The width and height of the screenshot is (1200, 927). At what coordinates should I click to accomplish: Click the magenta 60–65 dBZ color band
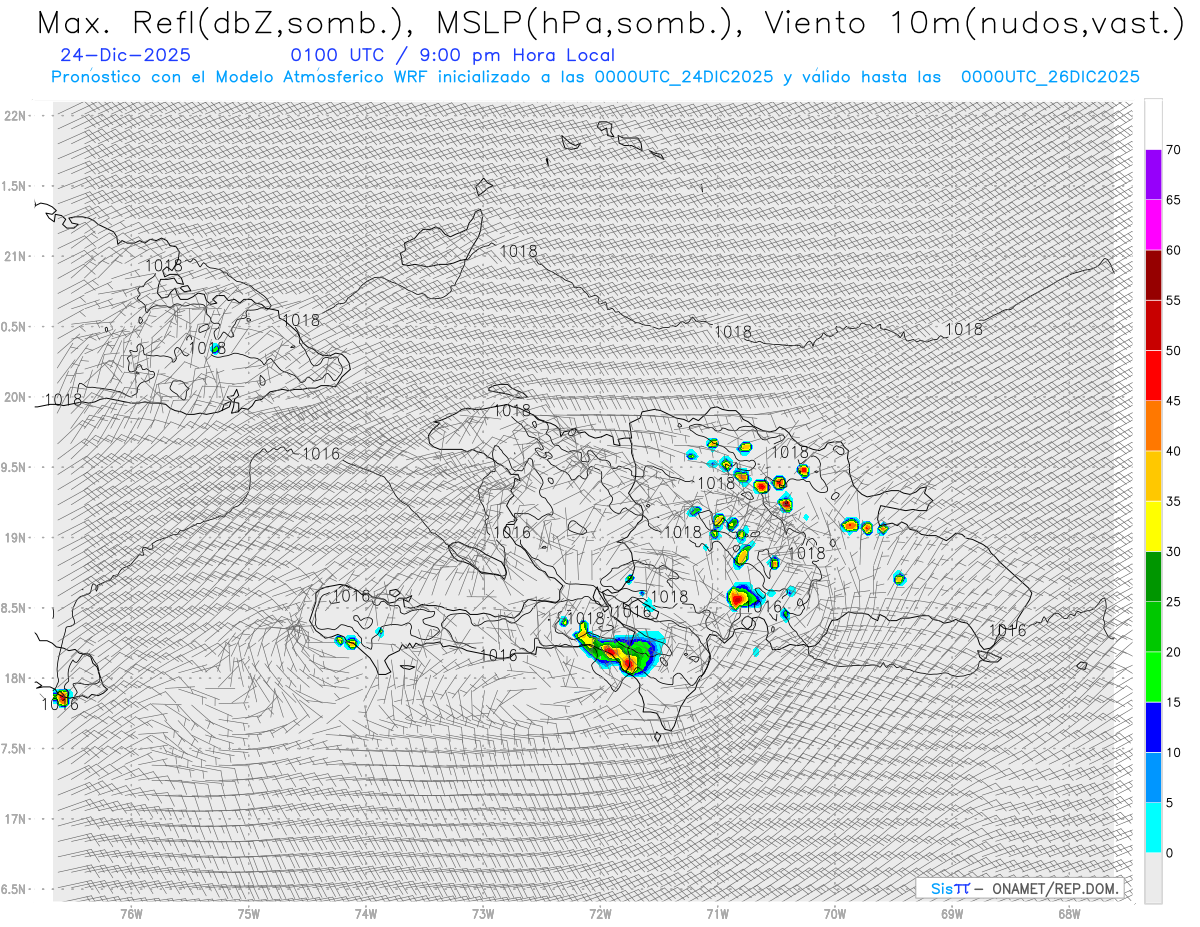click(1153, 225)
